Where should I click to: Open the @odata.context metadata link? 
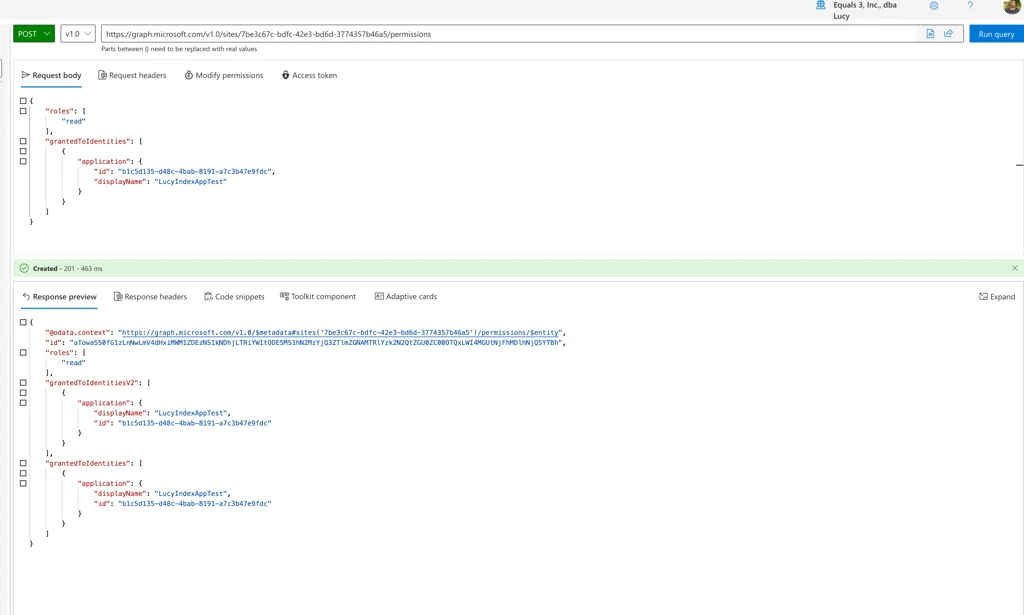(x=340, y=332)
